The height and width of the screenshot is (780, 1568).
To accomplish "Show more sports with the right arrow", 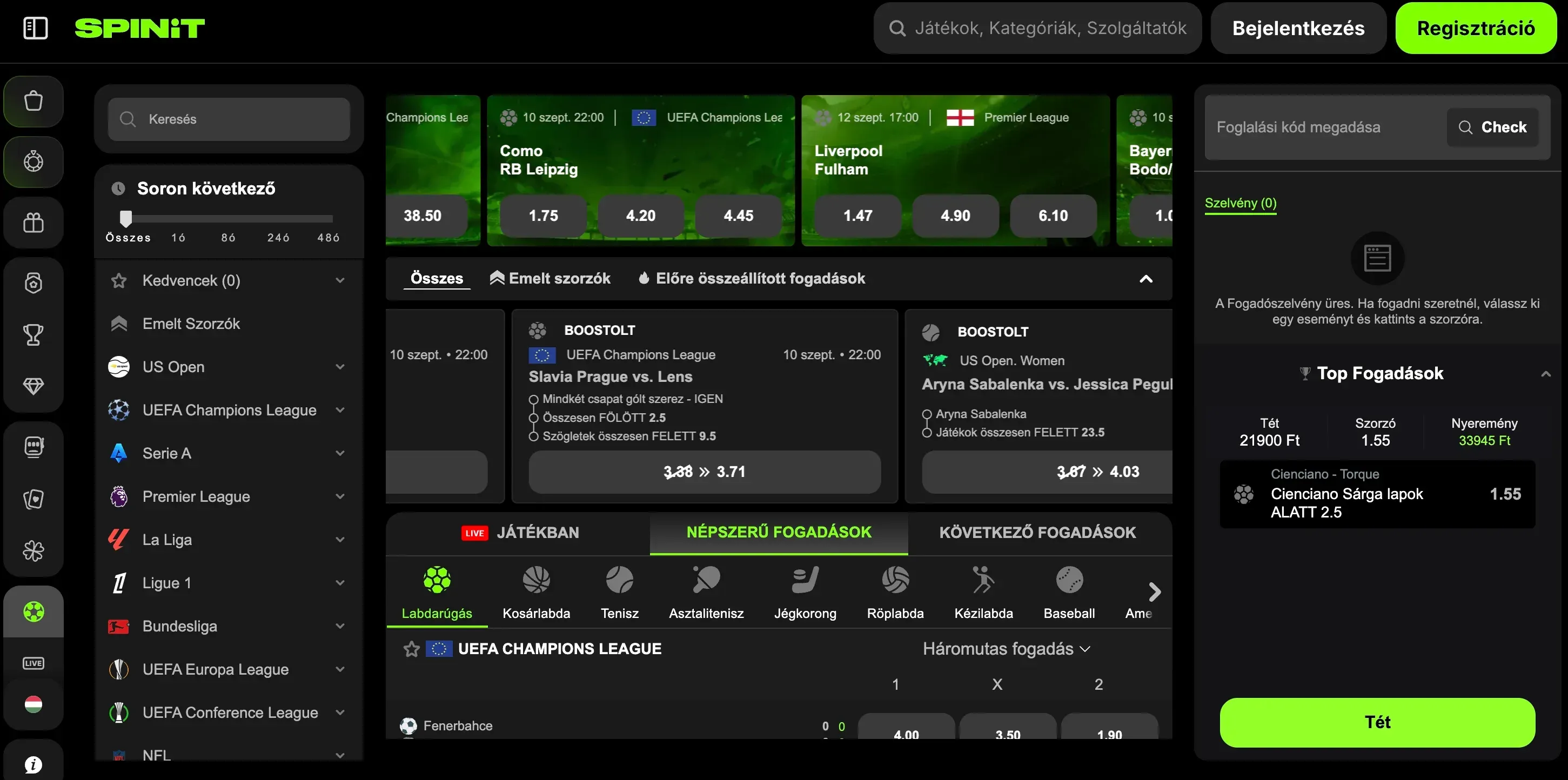I will click(1154, 592).
